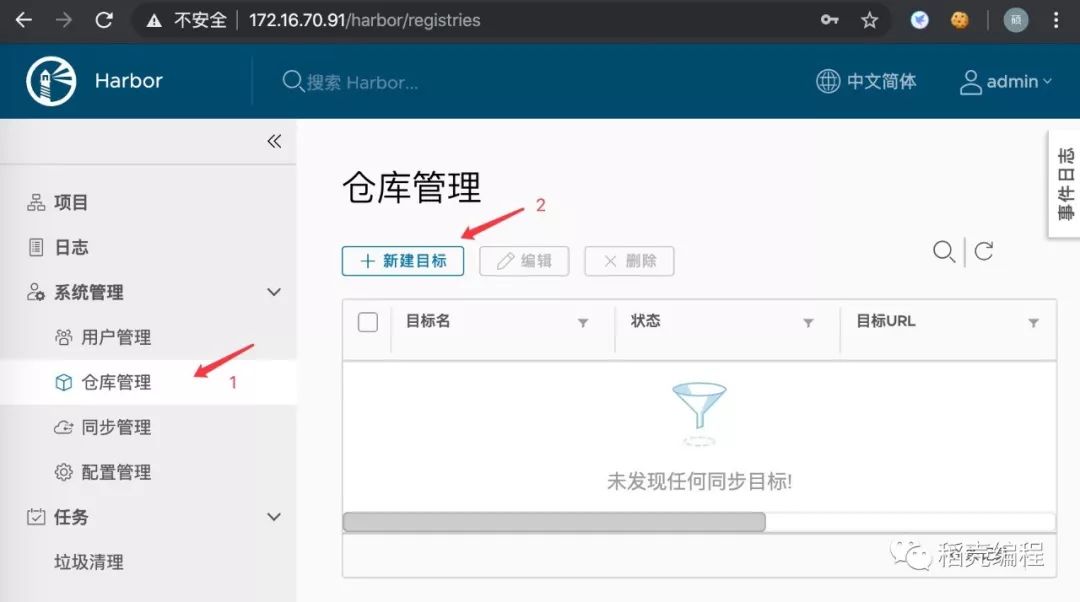Open the 目标URL column filter
Image resolution: width=1080 pixels, height=602 pixels.
[1033, 322]
